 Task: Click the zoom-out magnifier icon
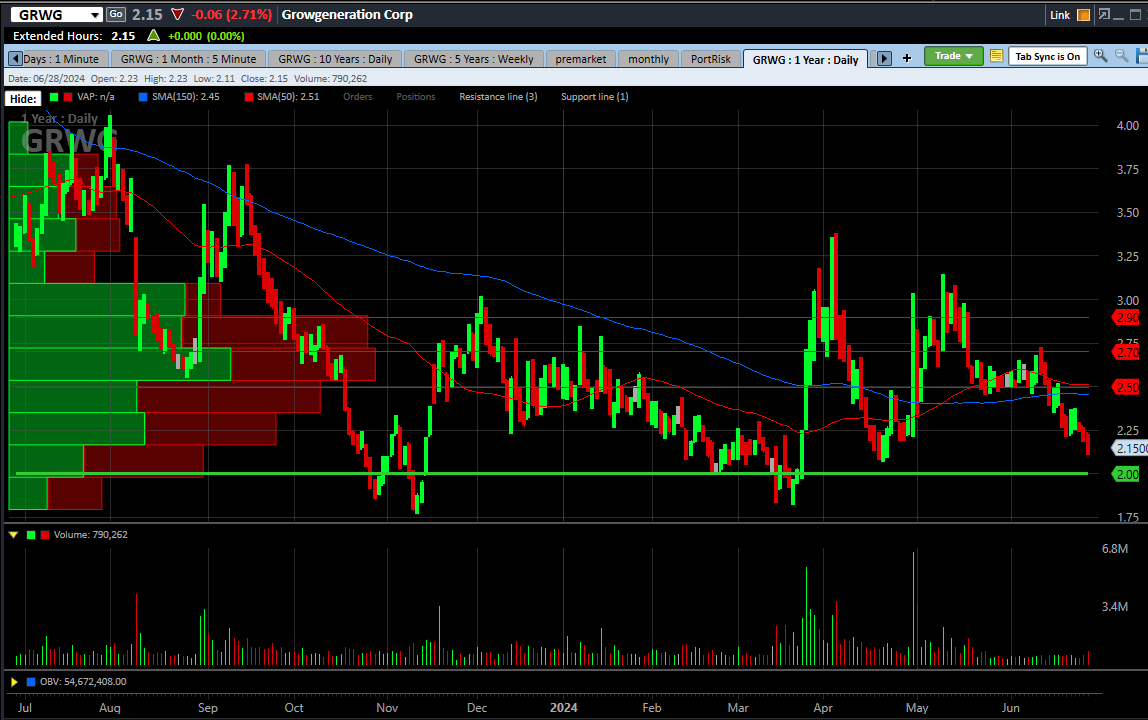click(1122, 57)
